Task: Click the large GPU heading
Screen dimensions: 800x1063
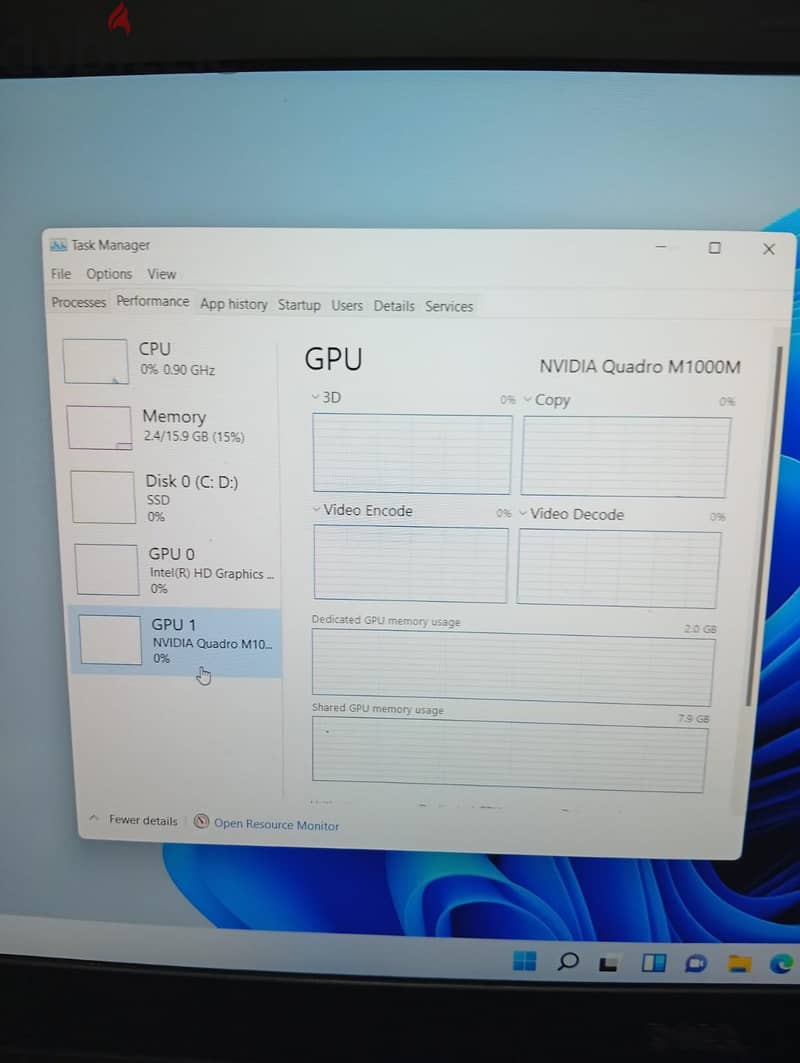Action: pyautogui.click(x=333, y=359)
